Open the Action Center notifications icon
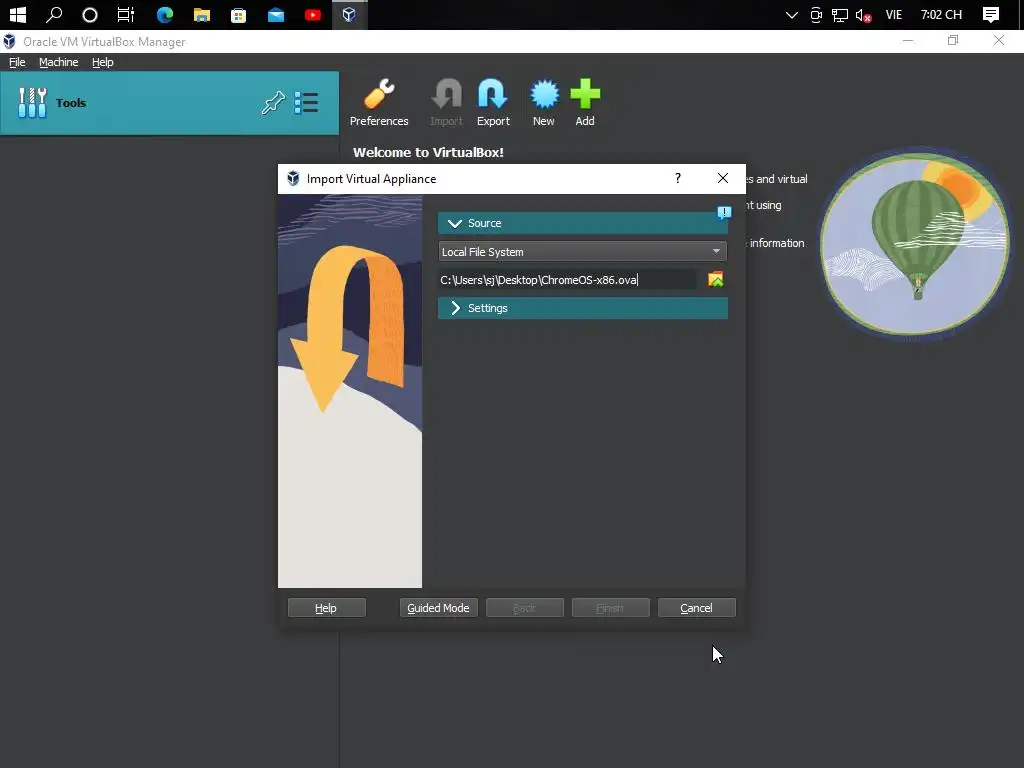Viewport: 1024px width, 768px height. tap(991, 14)
